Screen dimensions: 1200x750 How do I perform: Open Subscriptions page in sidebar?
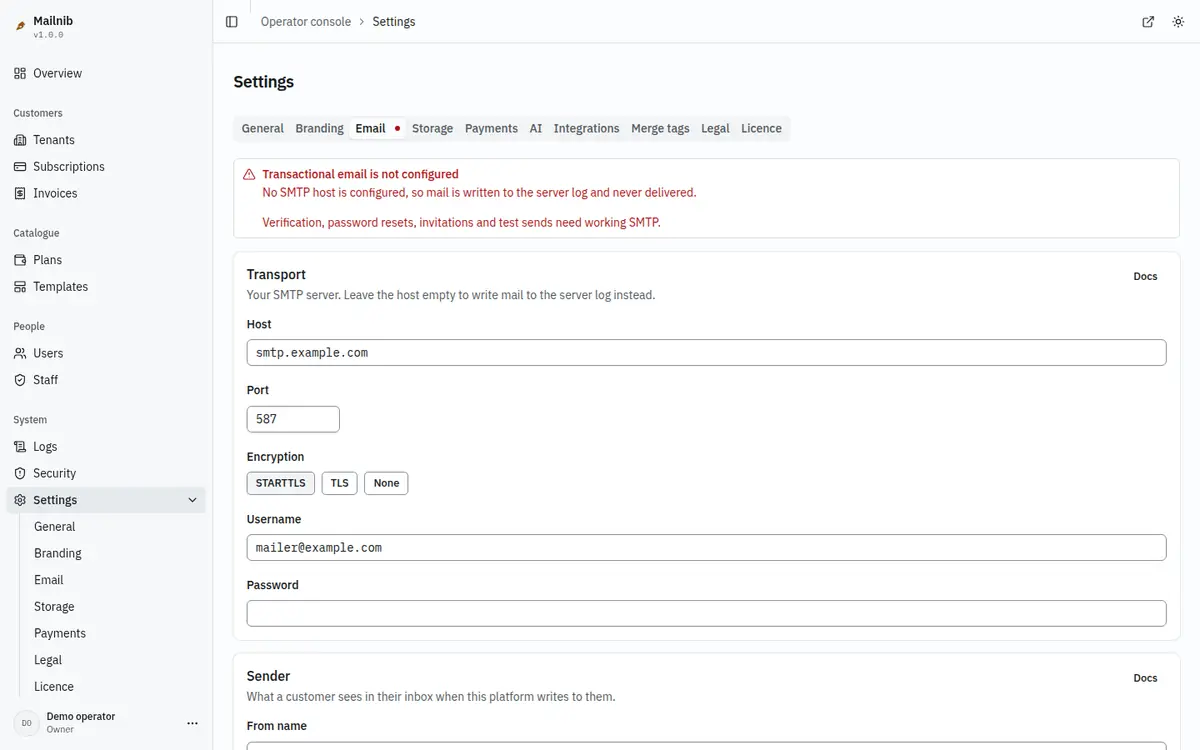pos(106,167)
